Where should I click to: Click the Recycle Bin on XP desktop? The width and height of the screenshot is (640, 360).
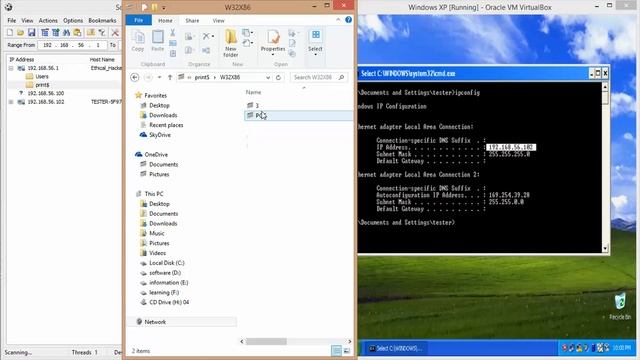coord(620,305)
